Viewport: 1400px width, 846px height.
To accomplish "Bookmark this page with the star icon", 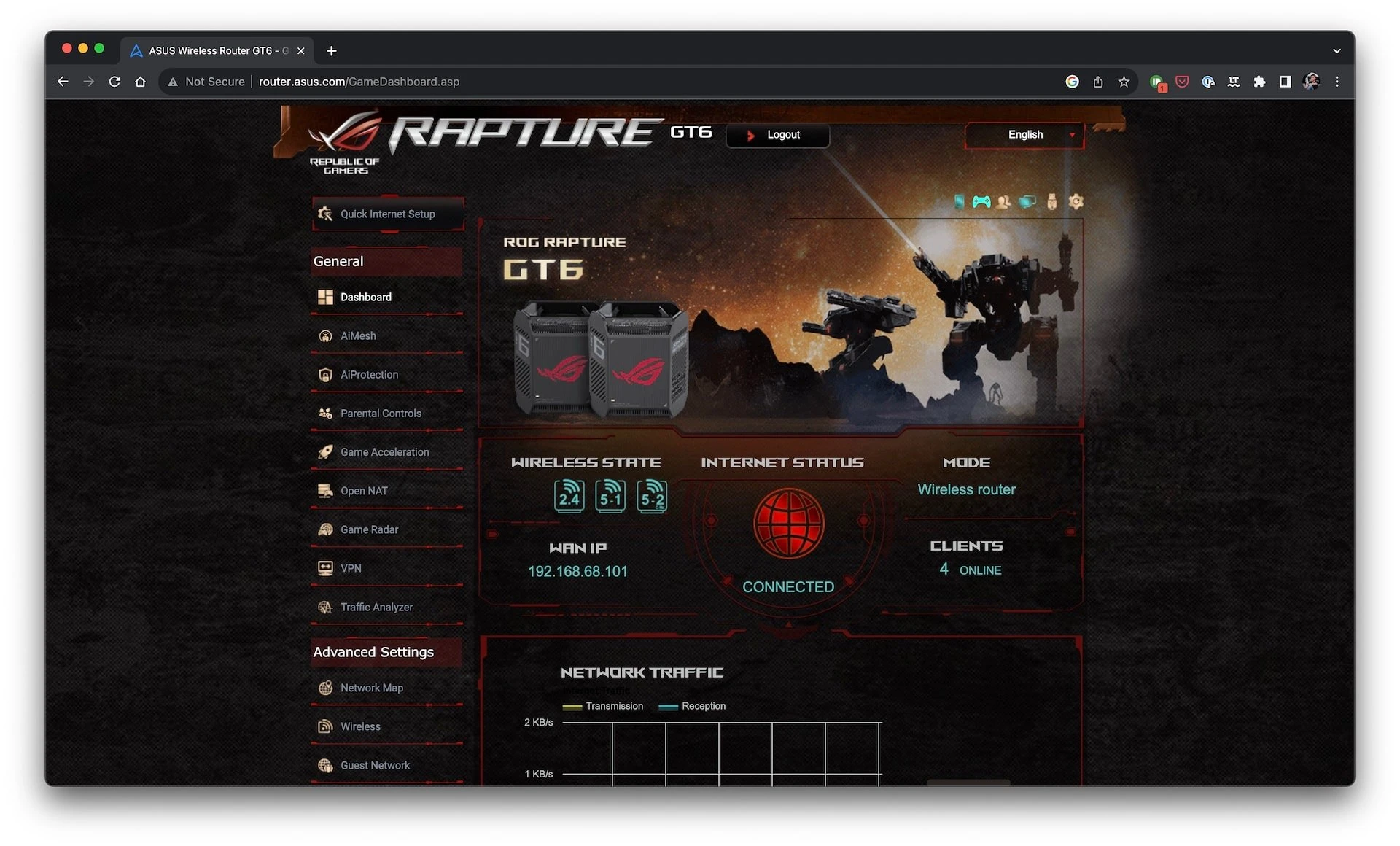I will (x=1124, y=82).
